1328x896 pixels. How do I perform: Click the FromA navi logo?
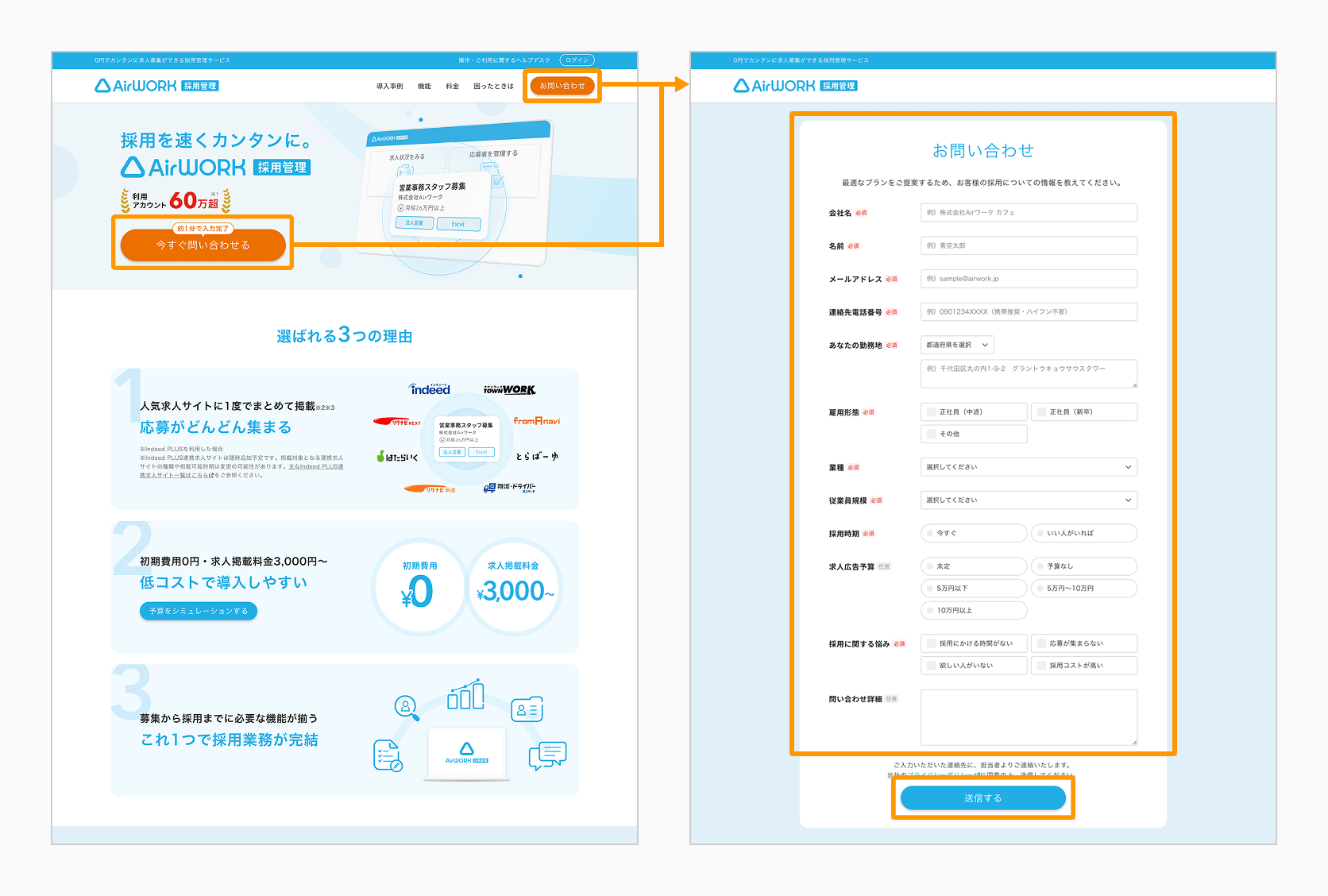537,421
